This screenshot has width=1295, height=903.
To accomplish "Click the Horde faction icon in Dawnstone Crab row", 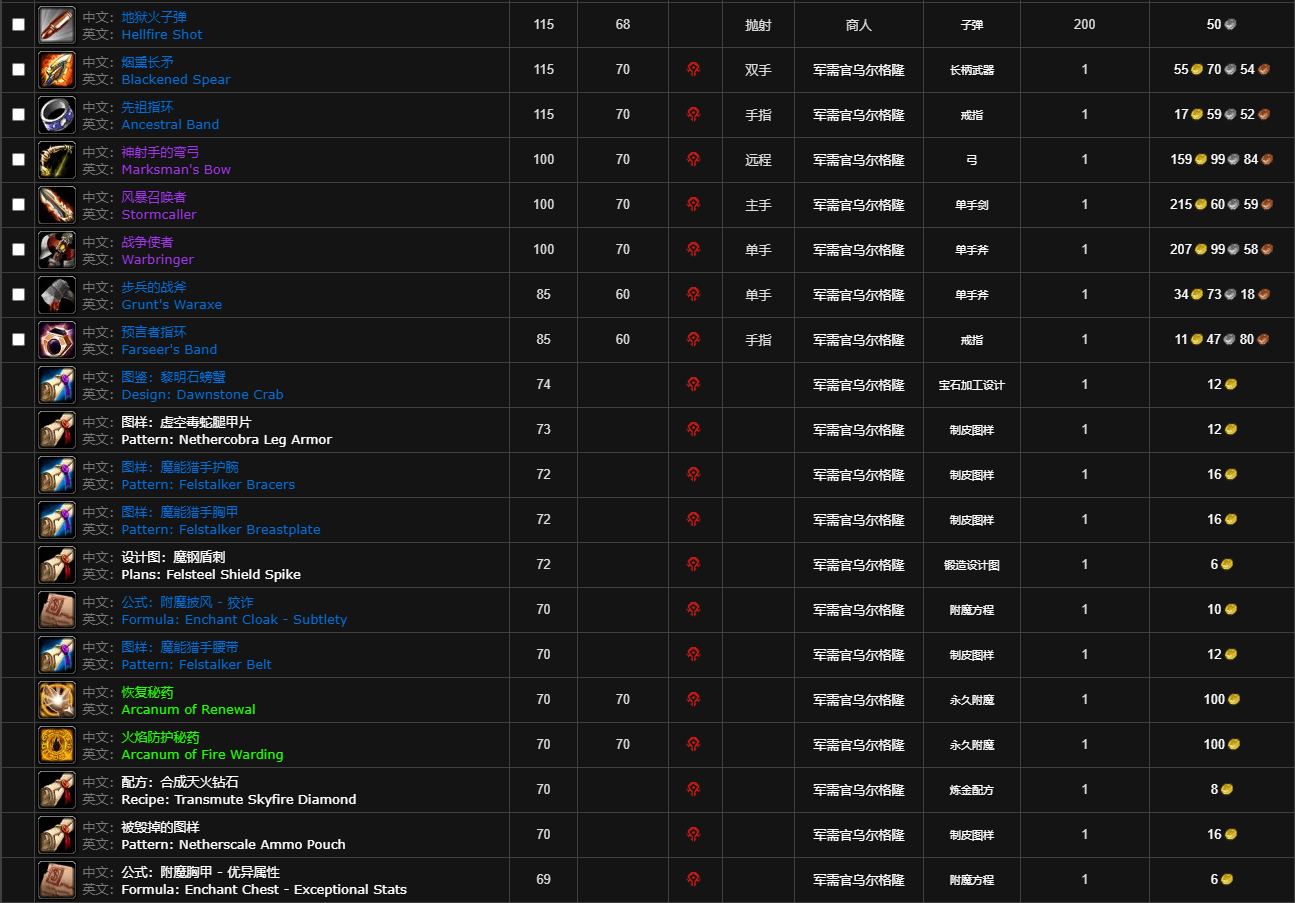I will pyautogui.click(x=694, y=385).
